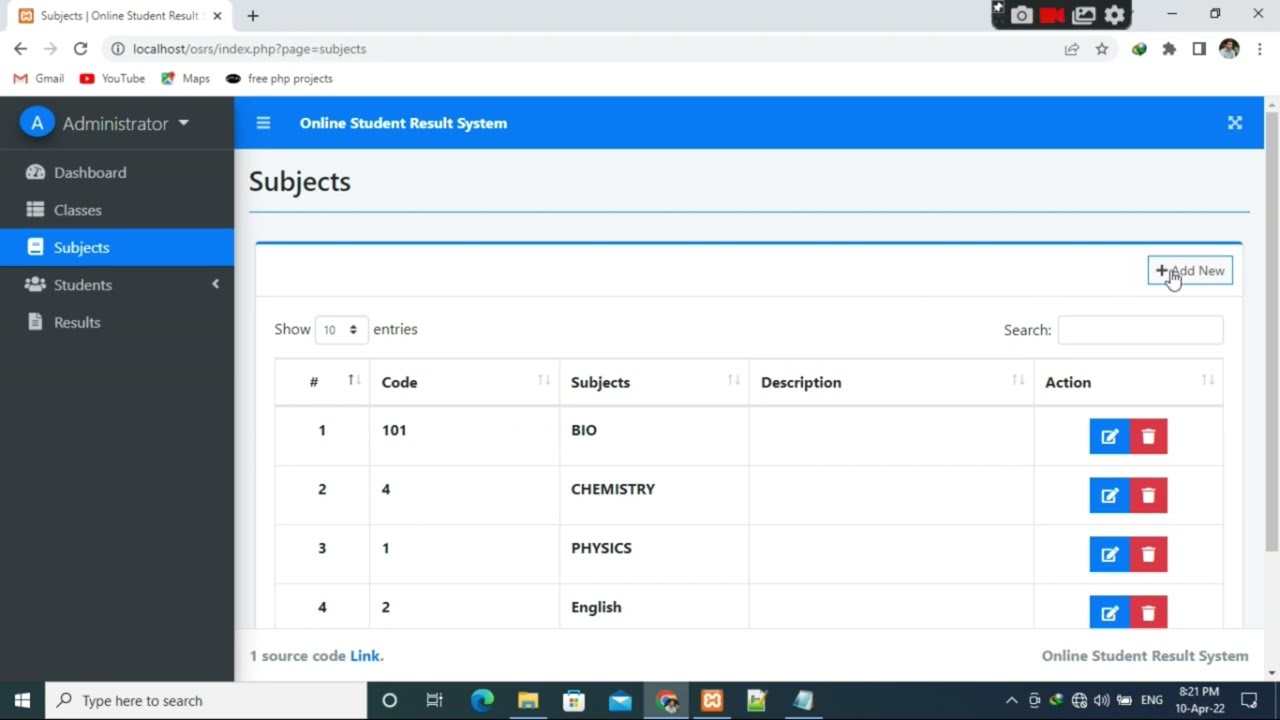Click the taskbar search box
The width and height of the screenshot is (1280, 720).
point(206,701)
